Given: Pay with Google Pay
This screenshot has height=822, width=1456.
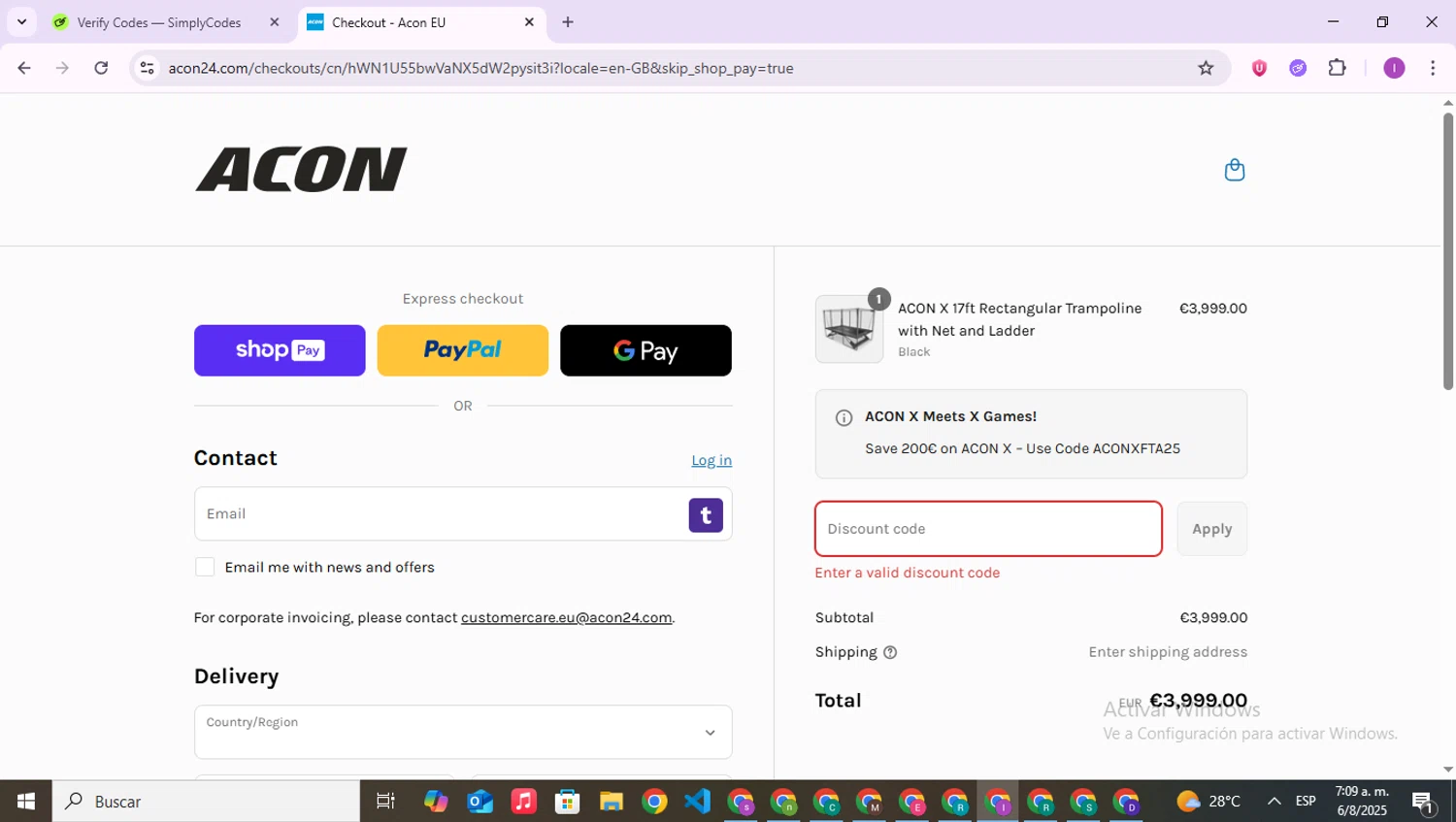Looking at the screenshot, I should 645,350.
